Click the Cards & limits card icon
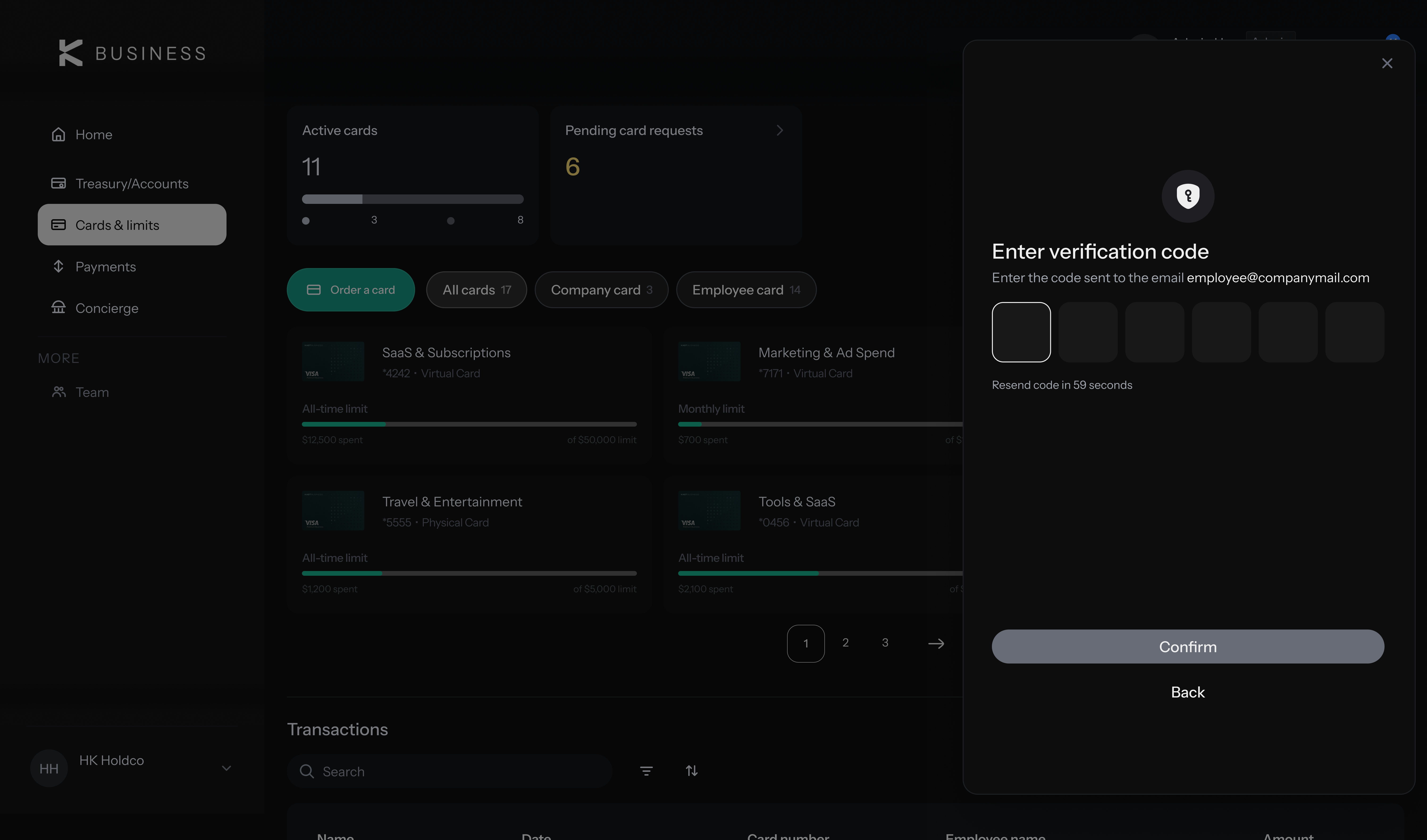 pos(58,225)
